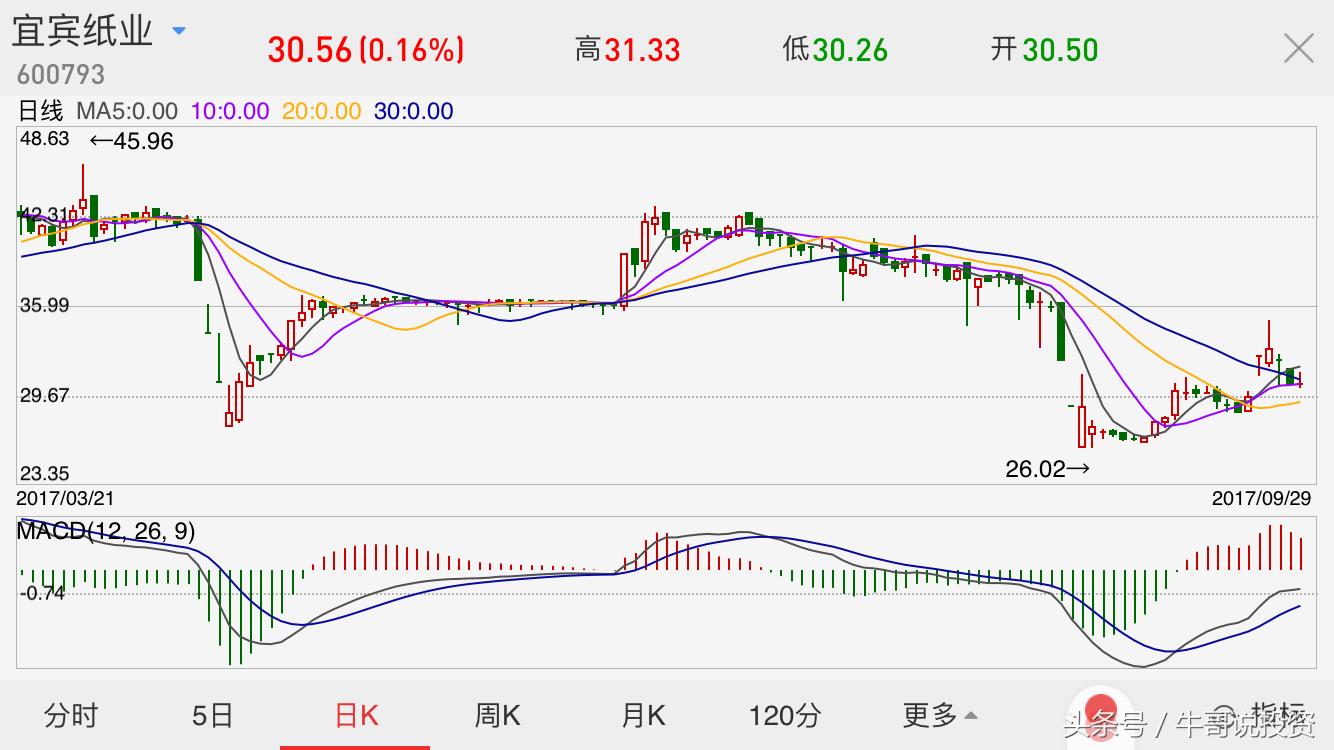Expand the 更多 more timeframes menu
The image size is (1334, 750).
[x=939, y=715]
